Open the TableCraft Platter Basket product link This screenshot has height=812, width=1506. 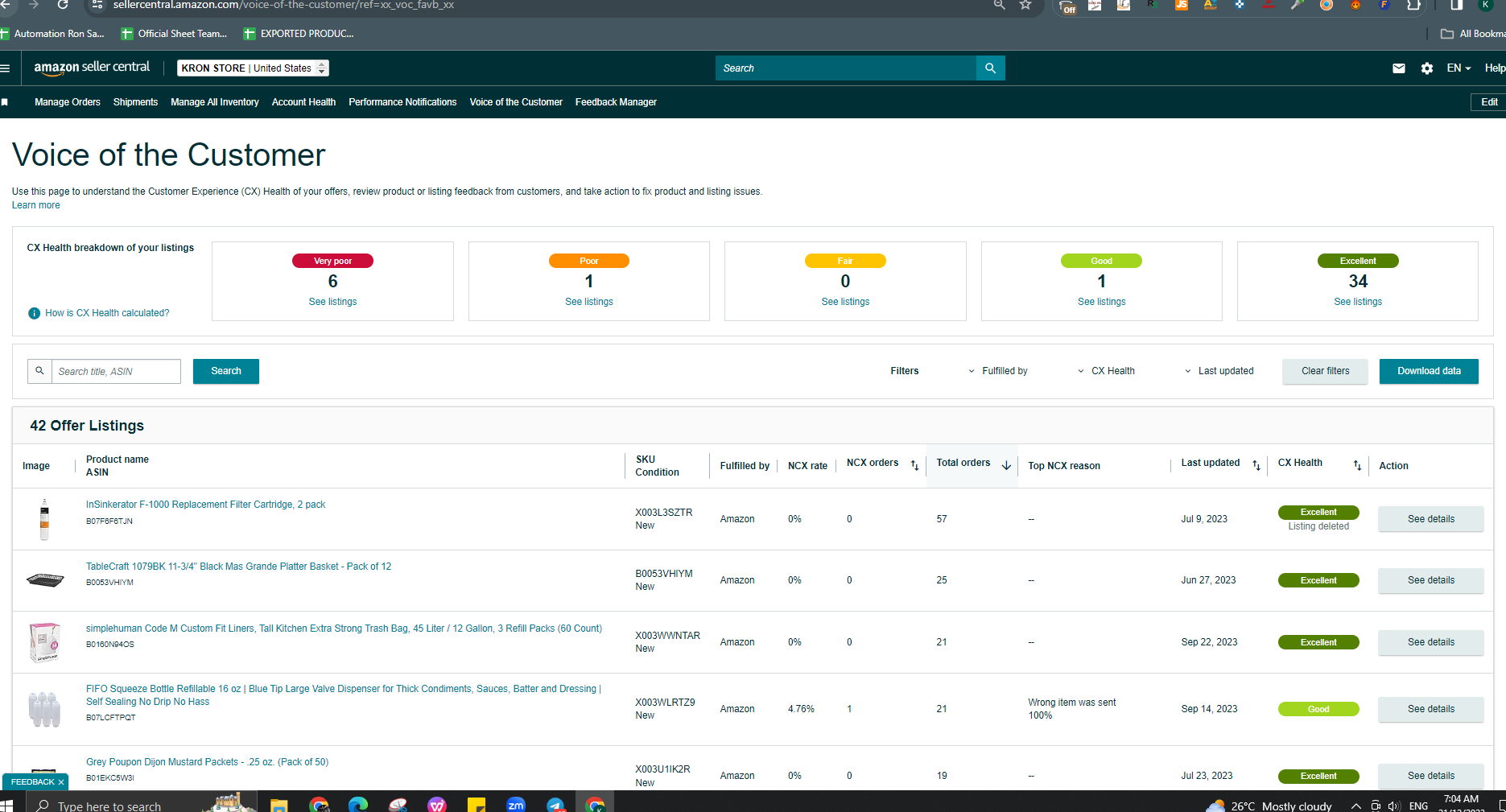click(x=238, y=567)
